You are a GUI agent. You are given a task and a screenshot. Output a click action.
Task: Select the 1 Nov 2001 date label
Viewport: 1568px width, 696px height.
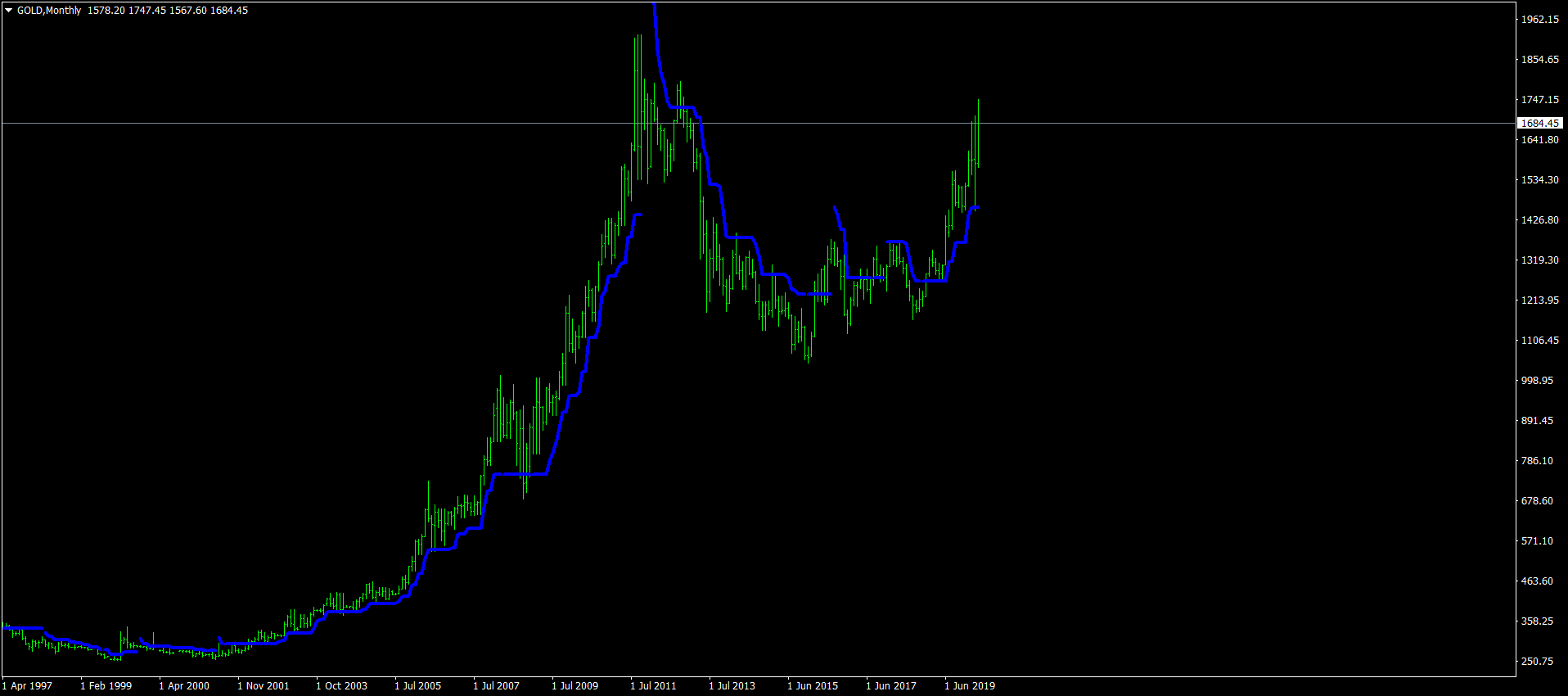264,686
